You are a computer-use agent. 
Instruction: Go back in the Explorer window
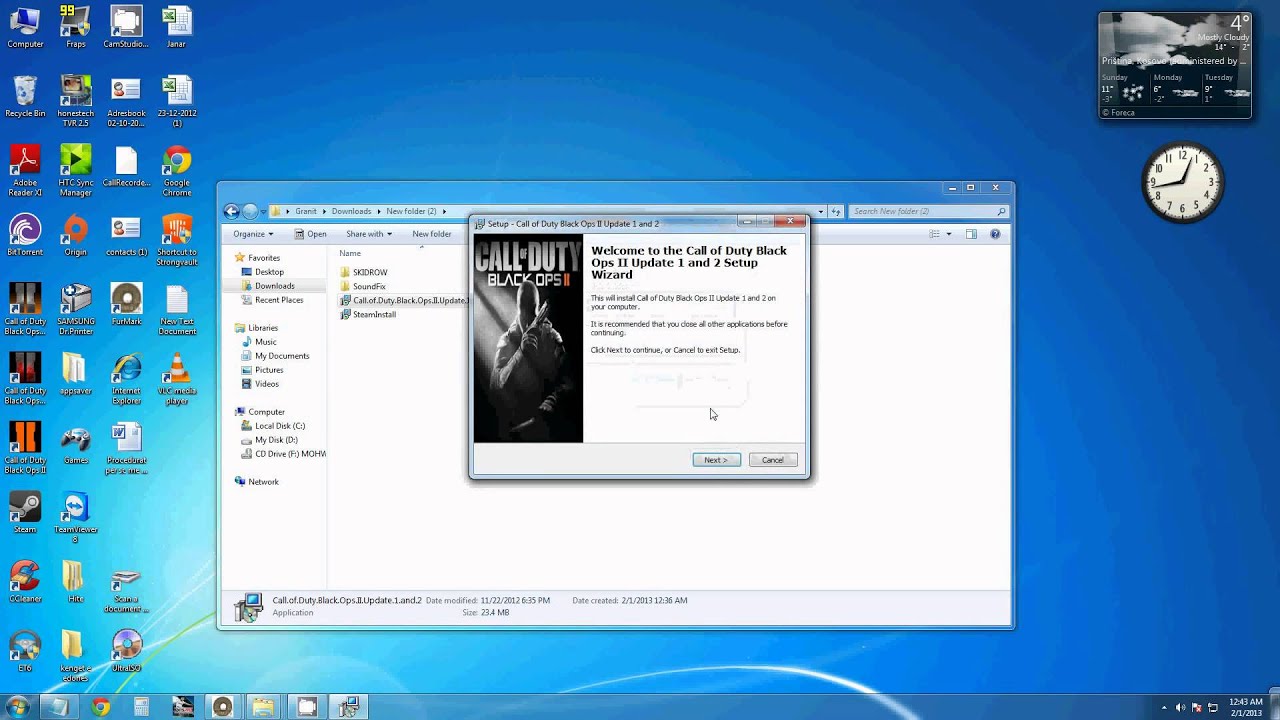[232, 211]
